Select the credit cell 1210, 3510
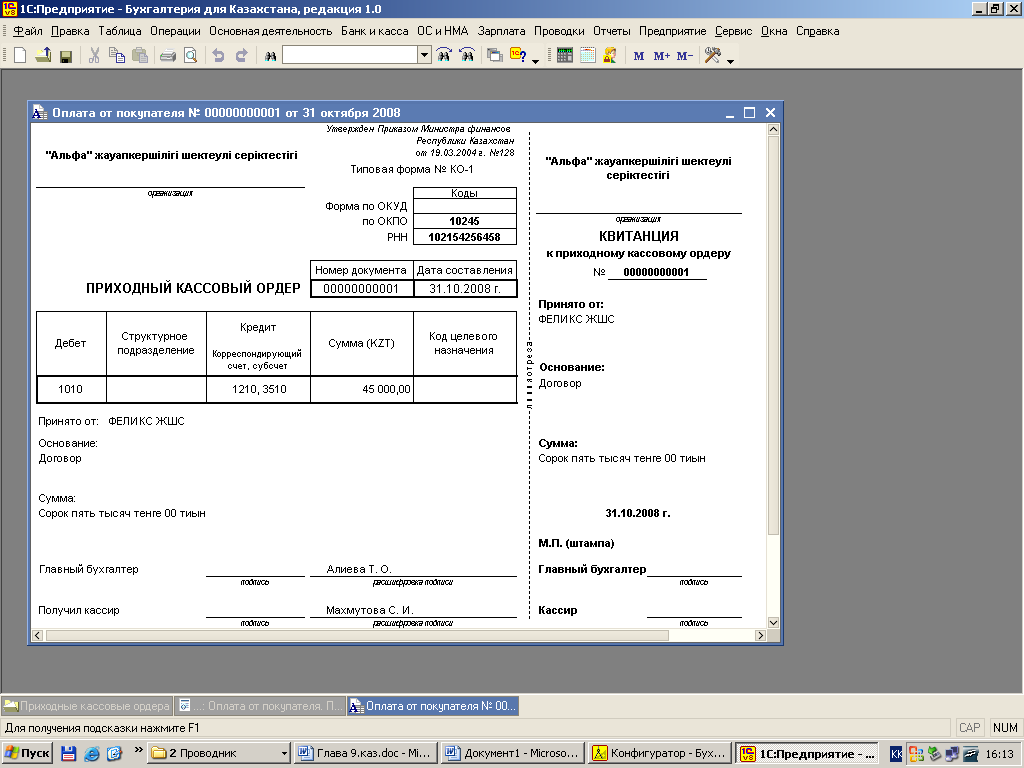Screen dimensions: 1024x768 coord(259,389)
